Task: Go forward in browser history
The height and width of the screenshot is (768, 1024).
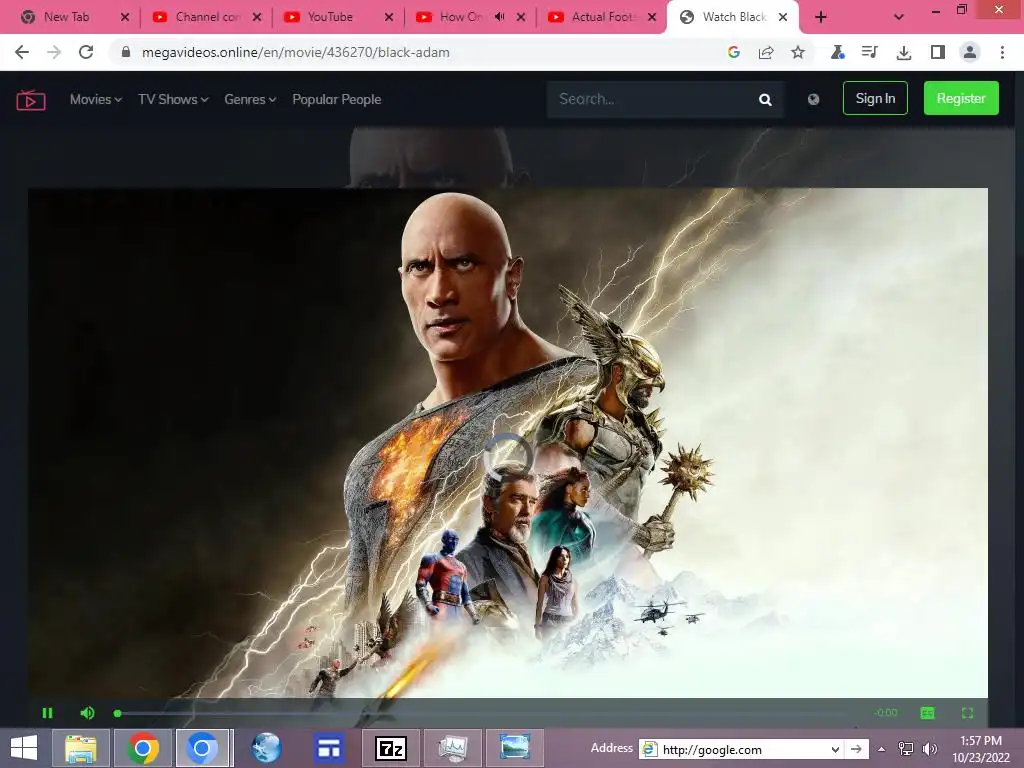Action: click(54, 52)
